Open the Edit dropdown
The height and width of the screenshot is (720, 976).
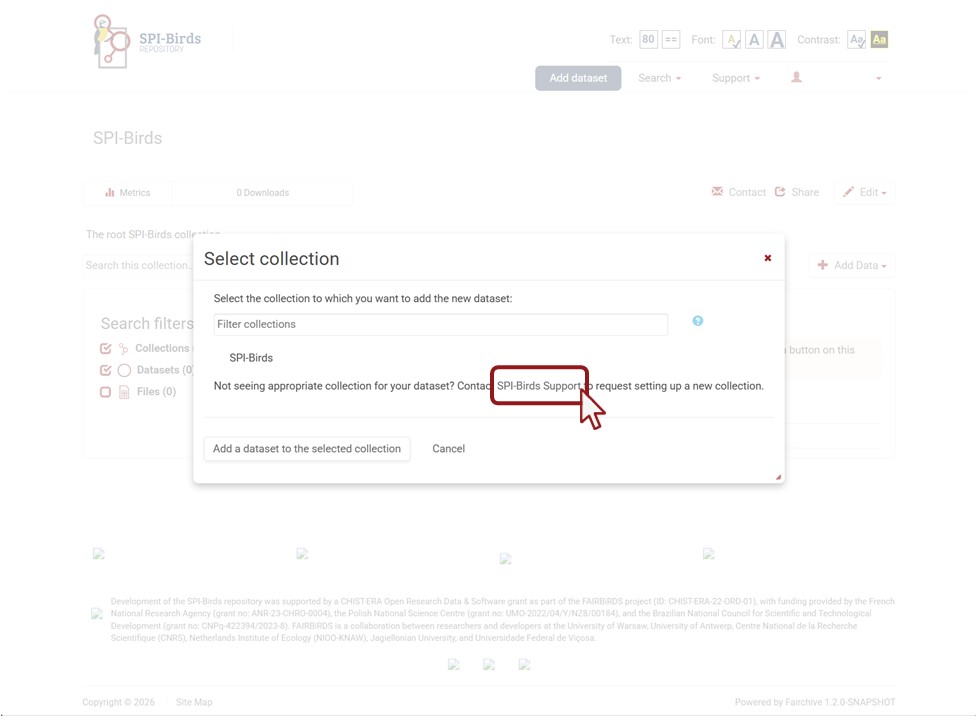[x=864, y=193]
